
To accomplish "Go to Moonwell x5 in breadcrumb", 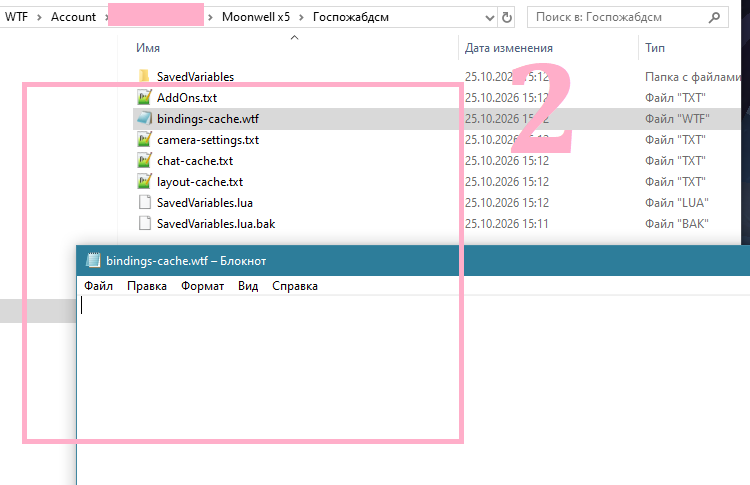I will (x=256, y=17).
